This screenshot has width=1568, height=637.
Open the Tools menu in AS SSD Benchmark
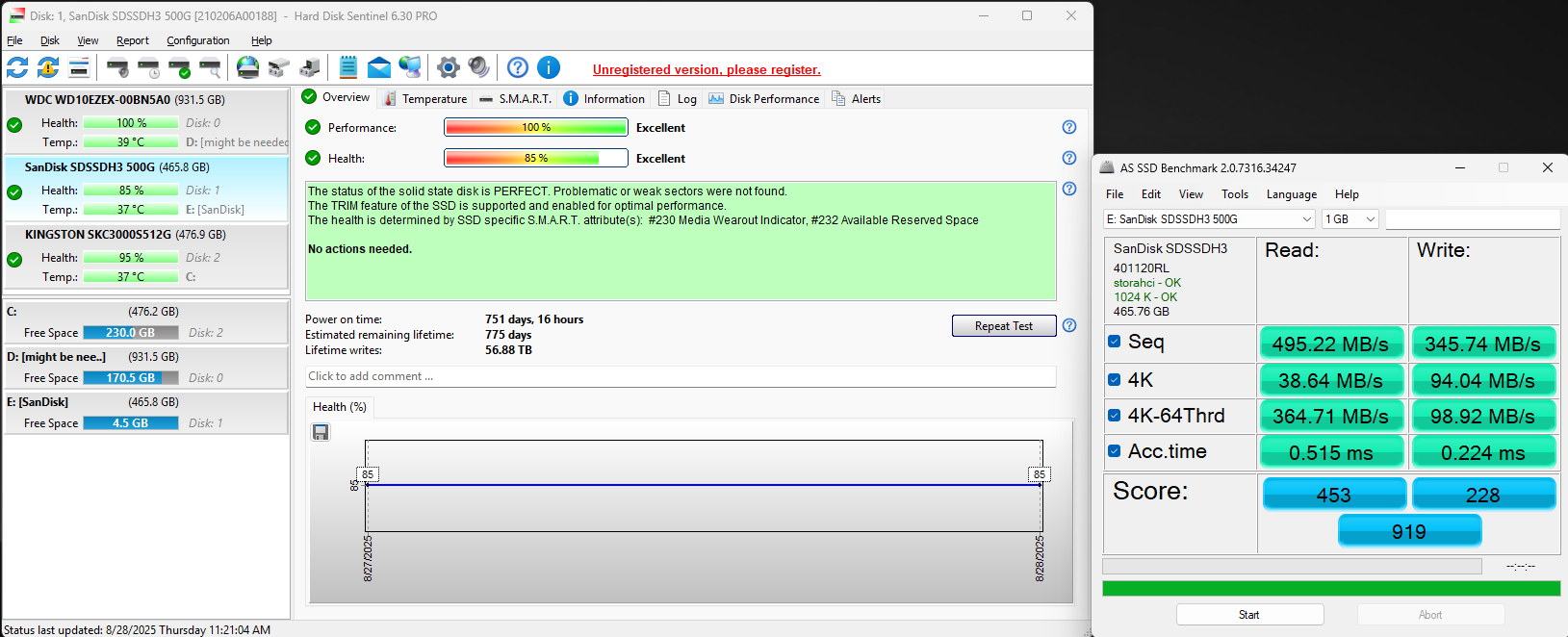(1235, 194)
